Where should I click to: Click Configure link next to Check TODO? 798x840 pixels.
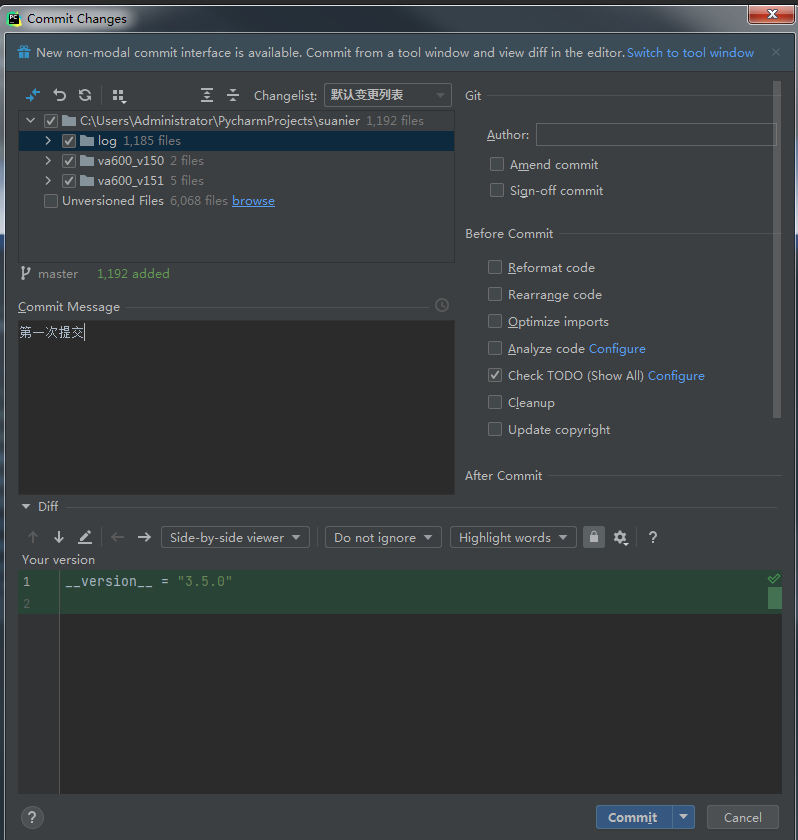pos(676,376)
